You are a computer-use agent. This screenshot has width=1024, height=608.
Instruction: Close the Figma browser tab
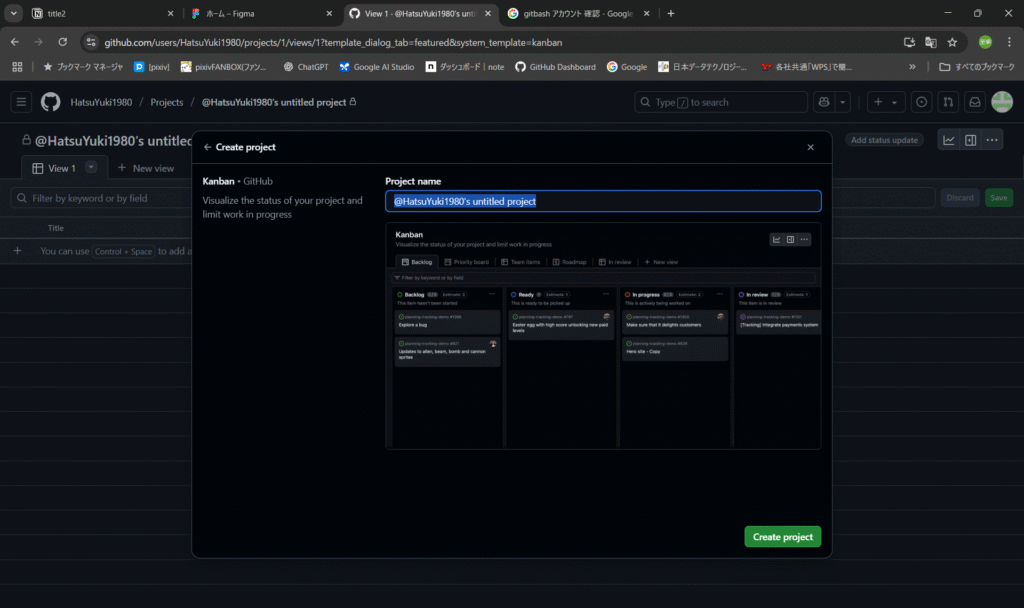[x=329, y=14]
